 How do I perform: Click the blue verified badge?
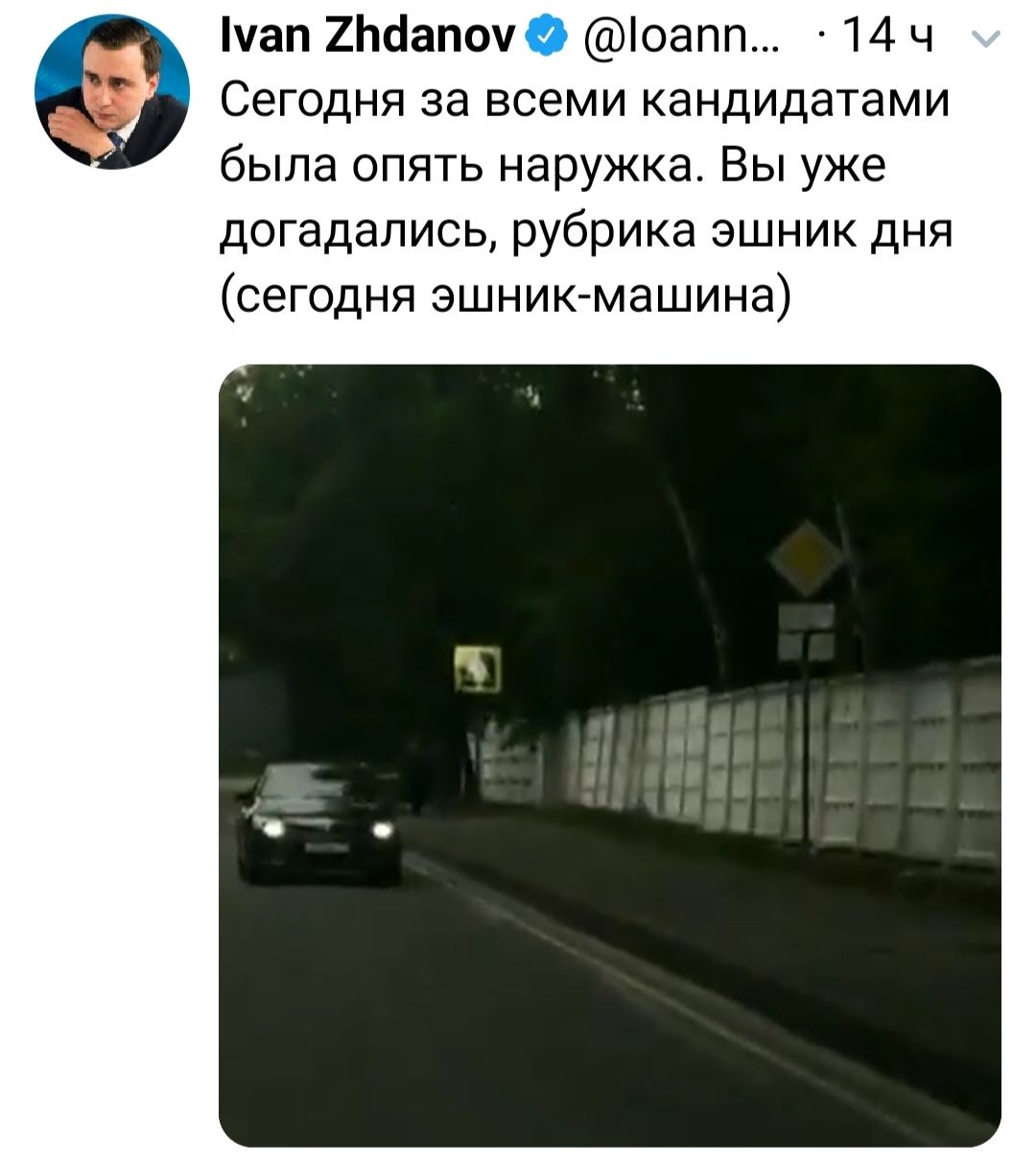tap(543, 38)
